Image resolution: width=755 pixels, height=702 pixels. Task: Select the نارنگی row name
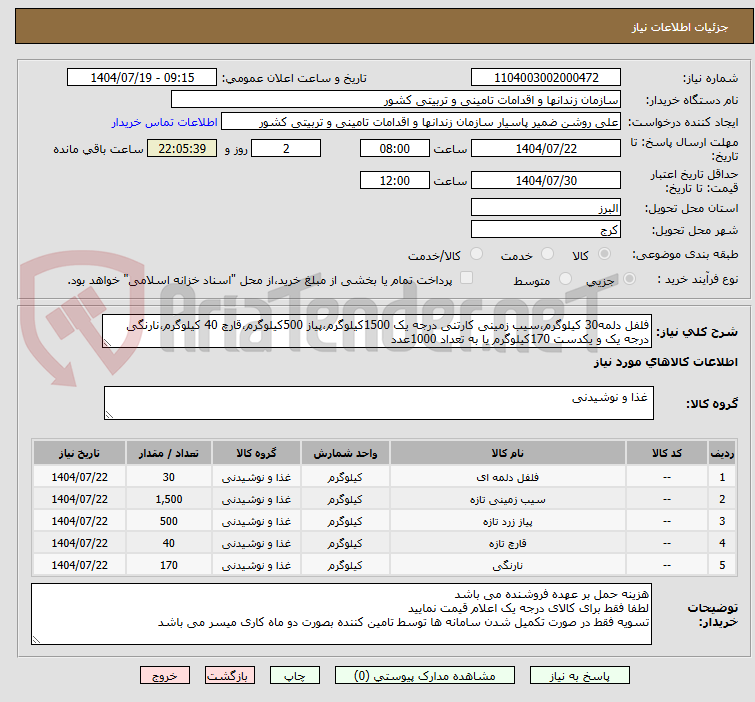point(508,565)
